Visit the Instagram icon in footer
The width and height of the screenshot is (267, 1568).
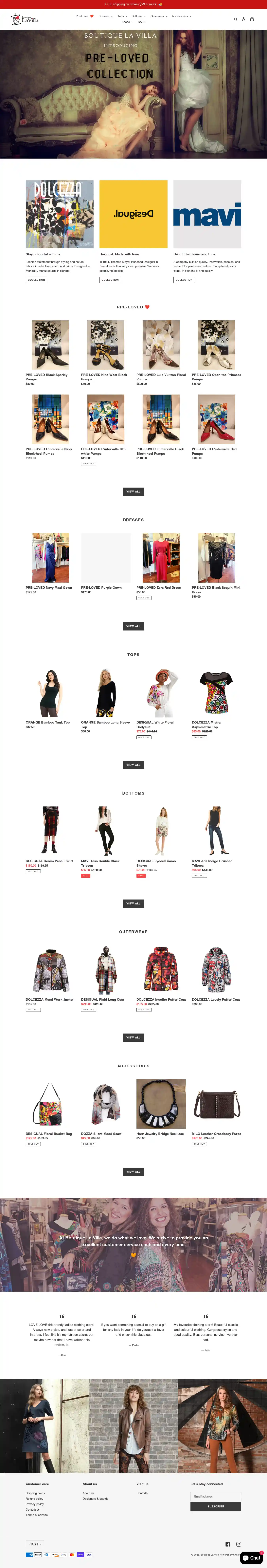[239, 1544]
